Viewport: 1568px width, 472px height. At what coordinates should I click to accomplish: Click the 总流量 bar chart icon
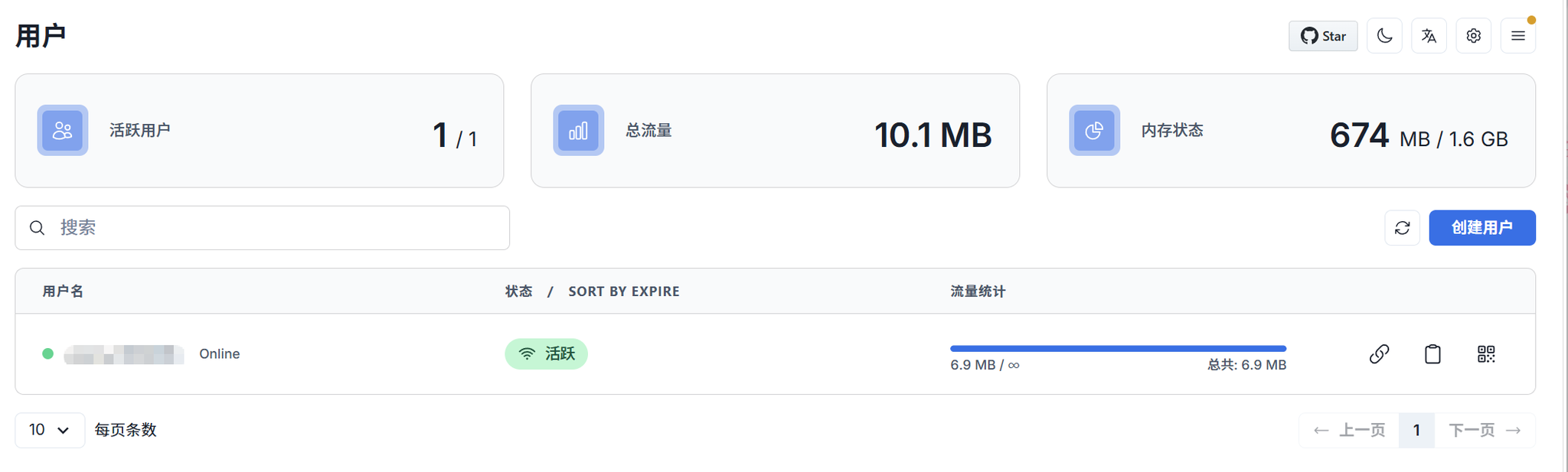tap(579, 131)
